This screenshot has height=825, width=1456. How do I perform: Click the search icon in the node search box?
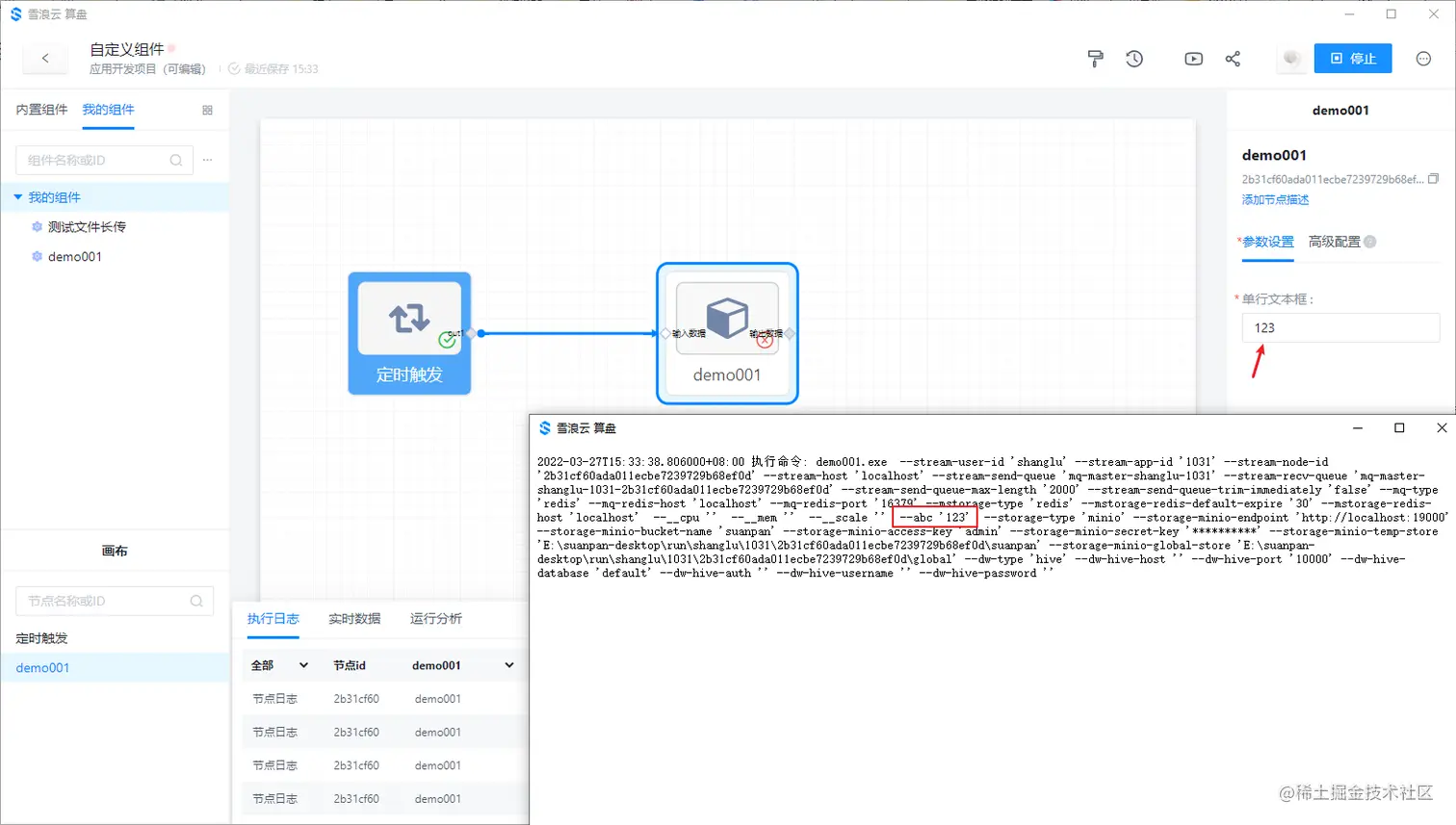196,601
